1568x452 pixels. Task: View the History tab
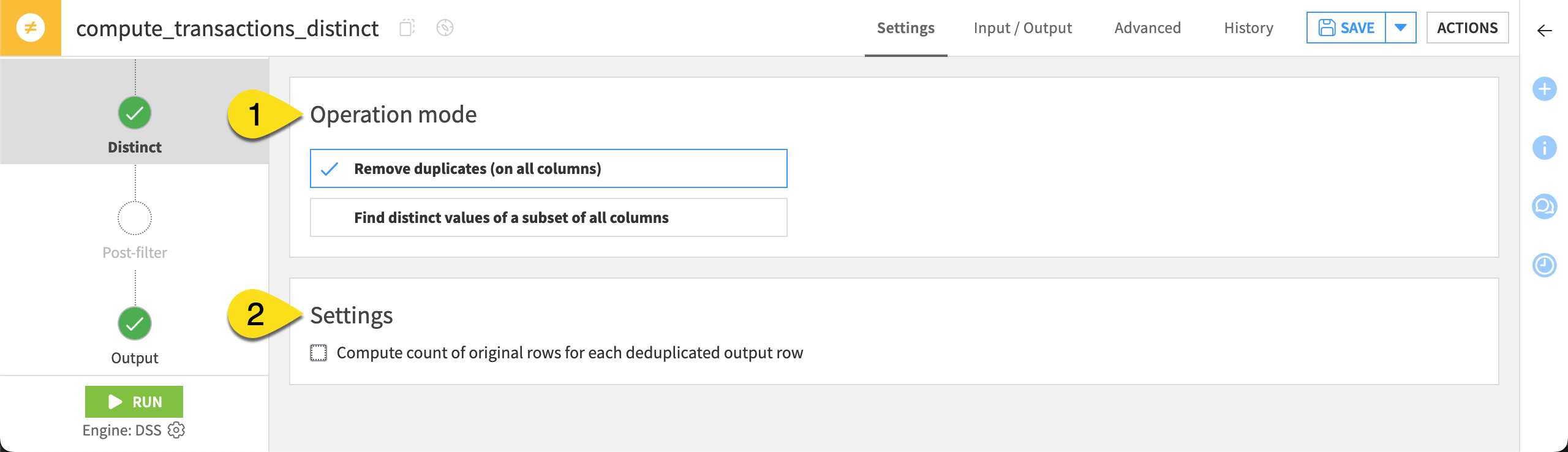pos(1248,28)
